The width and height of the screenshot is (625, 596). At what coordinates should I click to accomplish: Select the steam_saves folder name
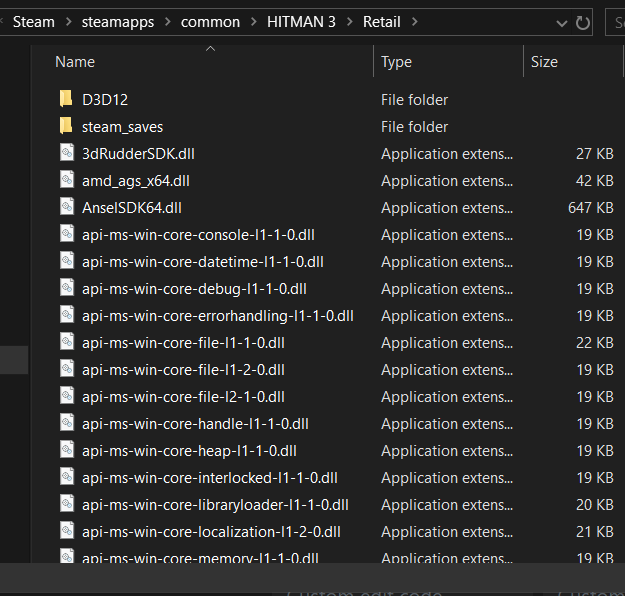coord(122,127)
